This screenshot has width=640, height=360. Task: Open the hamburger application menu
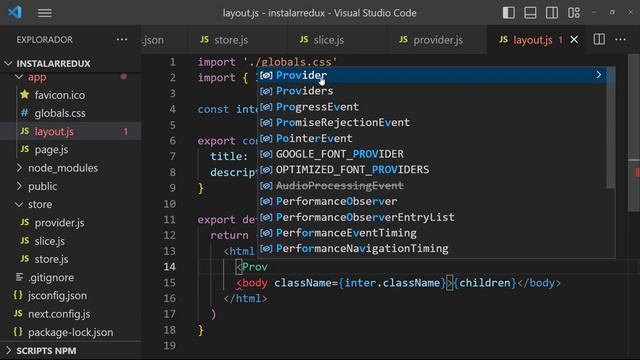coord(44,13)
